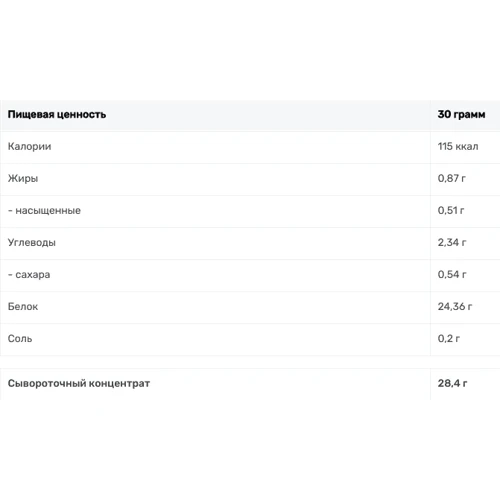
Task: Click the '115 ккал' value
Action: tap(458, 146)
